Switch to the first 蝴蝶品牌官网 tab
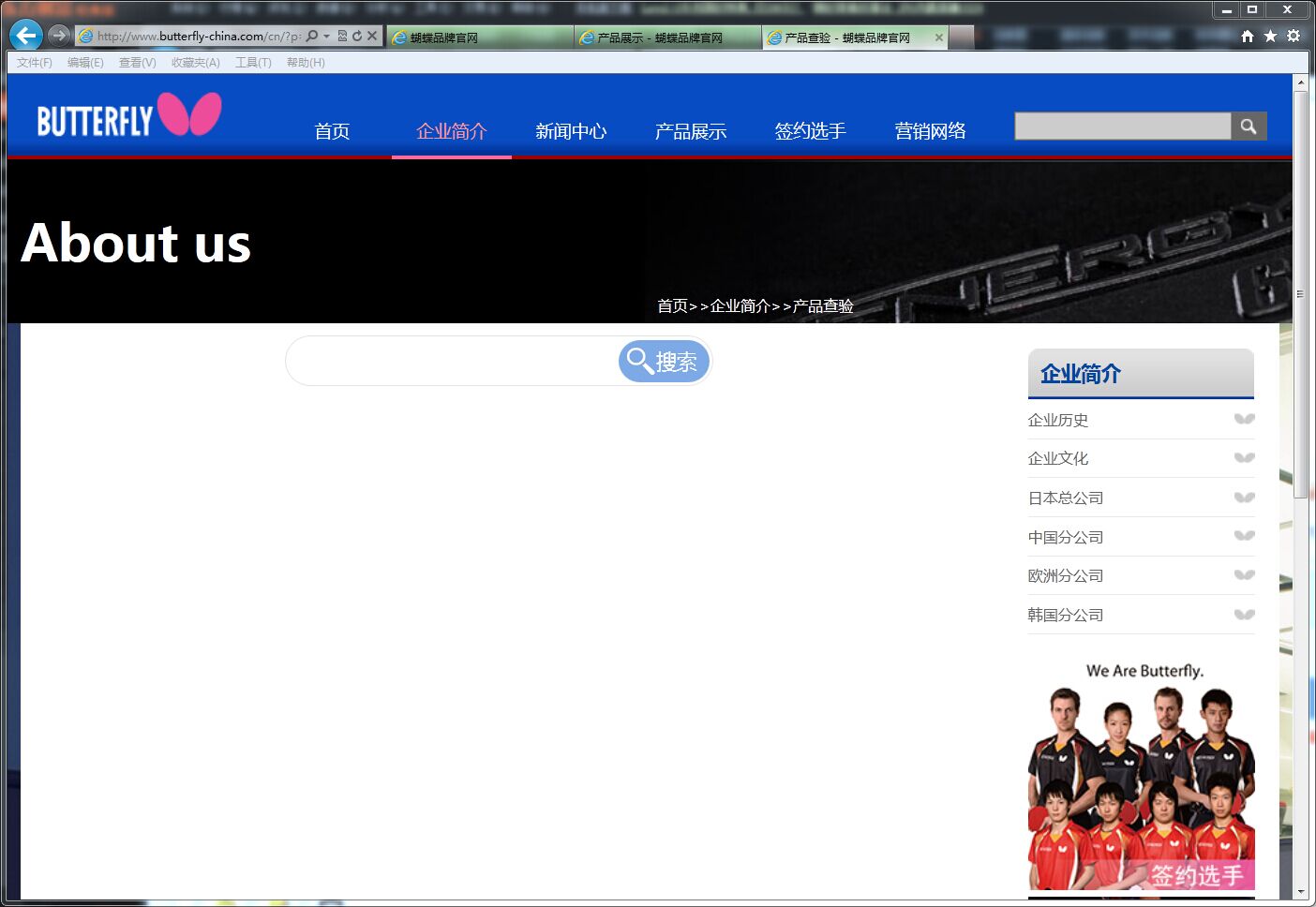 (480, 37)
